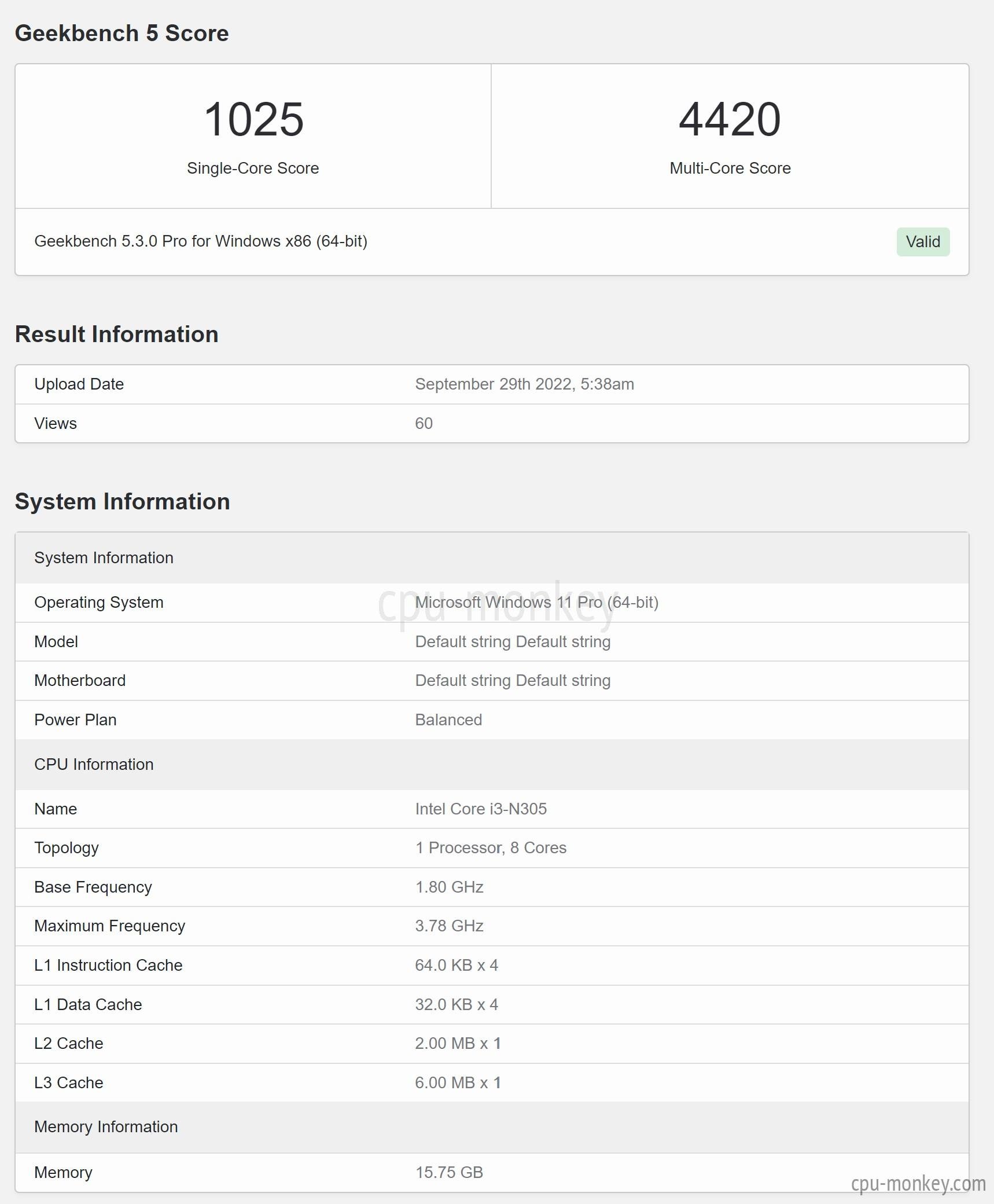
Task: Click the bold System Information heading
Action: (x=123, y=501)
